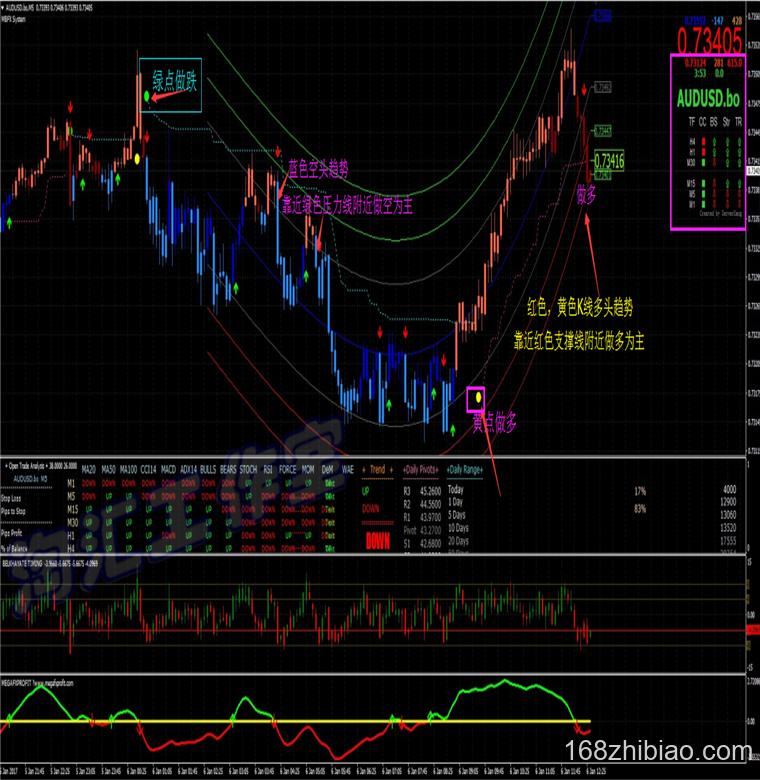This screenshot has width=760, height=780.
Task: Click the 5 Days range row
Action: pos(457,515)
